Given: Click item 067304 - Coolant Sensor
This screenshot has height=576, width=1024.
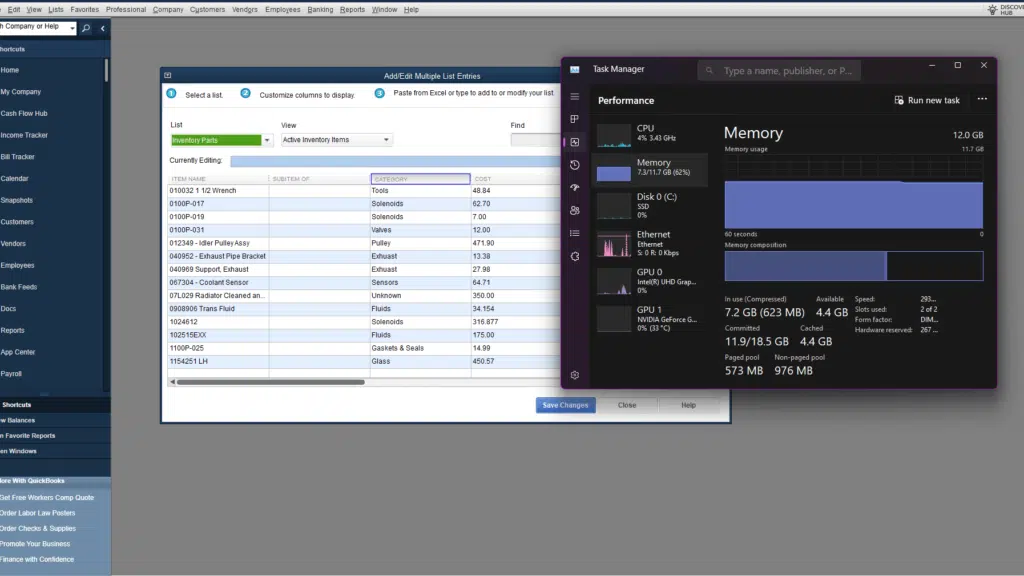Looking at the screenshot, I should (218, 282).
